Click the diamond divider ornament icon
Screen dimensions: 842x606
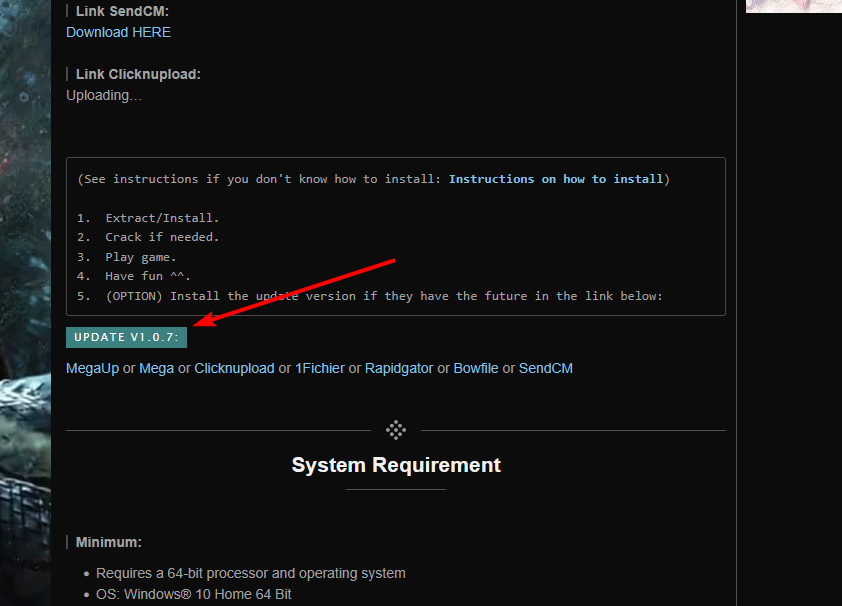click(396, 430)
